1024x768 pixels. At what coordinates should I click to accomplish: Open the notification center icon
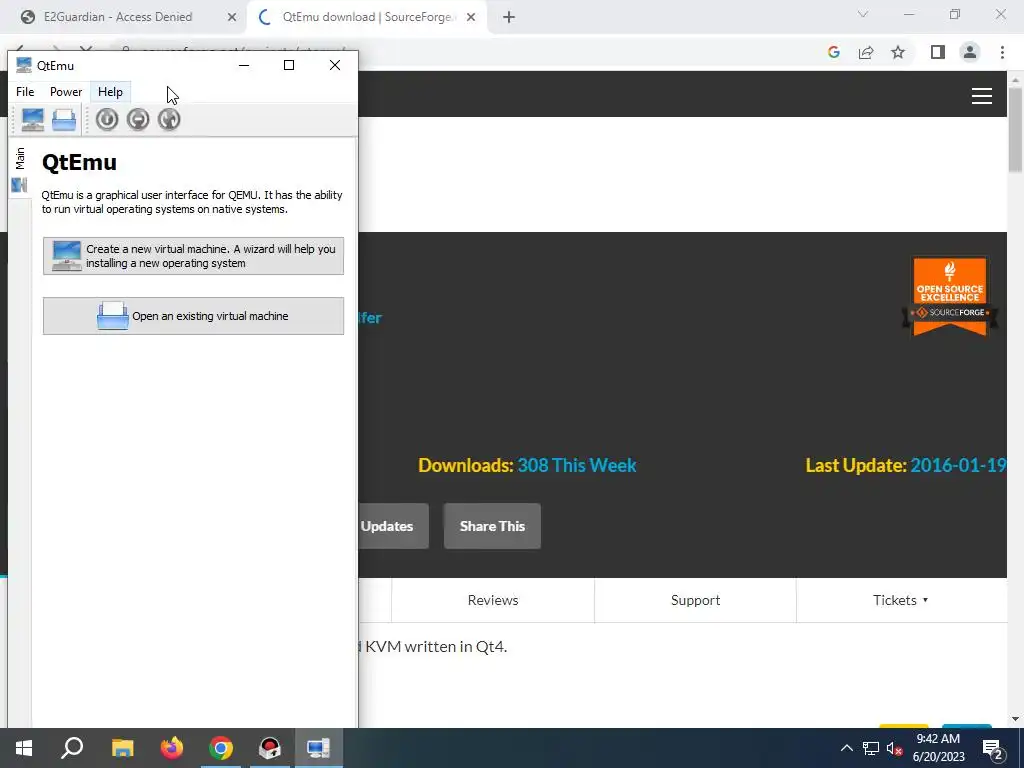point(993,748)
